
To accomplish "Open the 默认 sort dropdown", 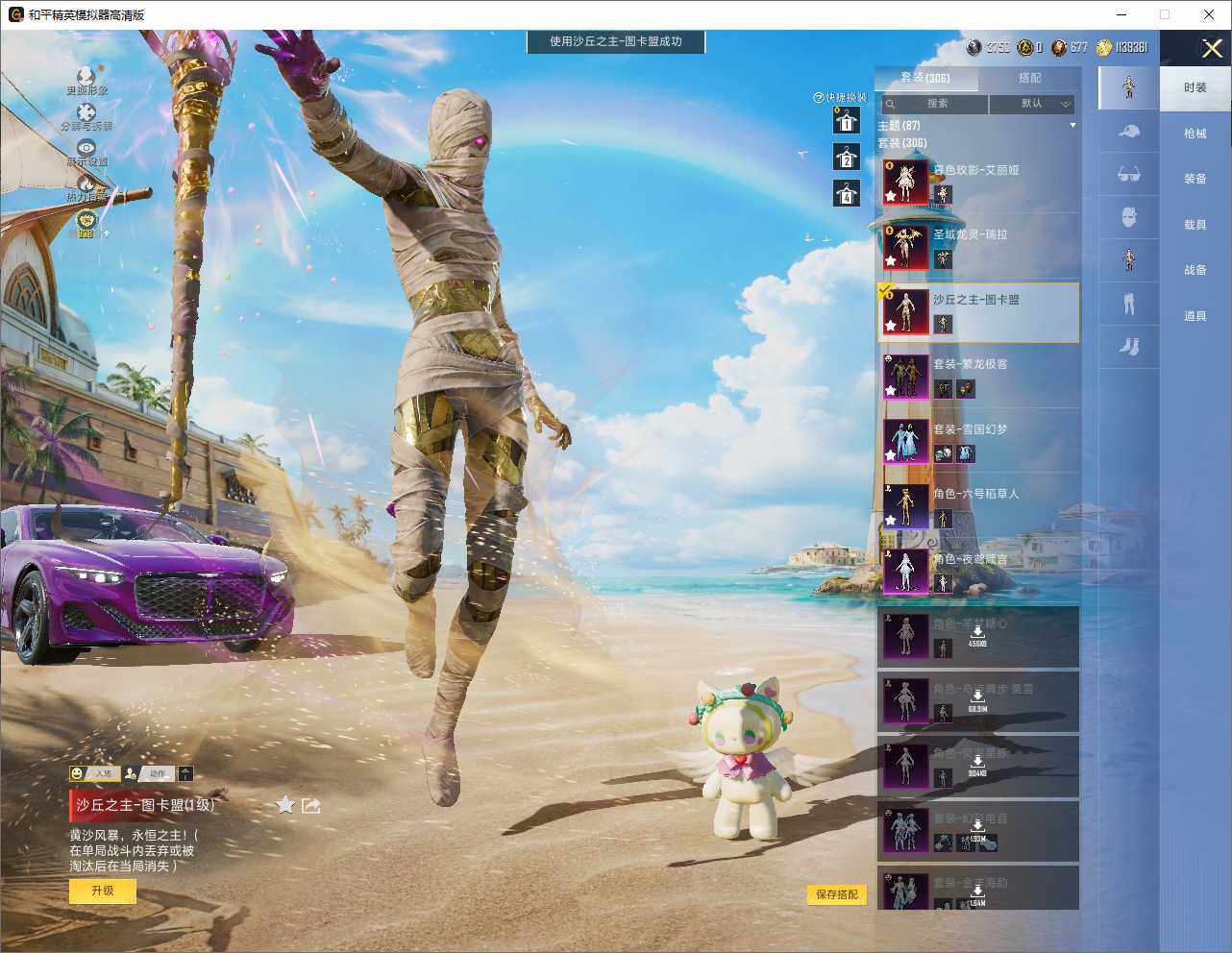I will click(1032, 104).
